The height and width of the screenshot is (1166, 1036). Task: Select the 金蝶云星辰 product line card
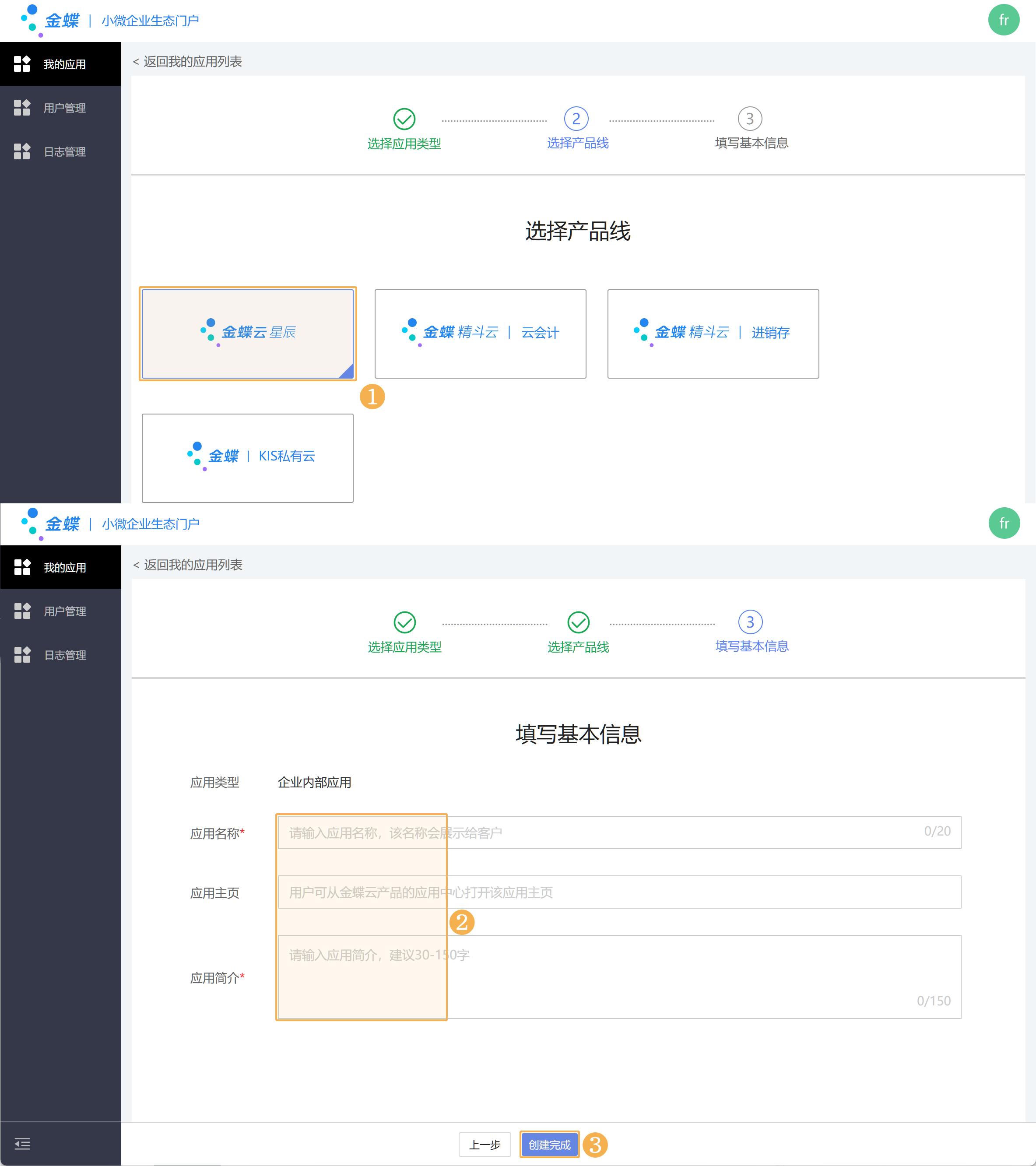(247, 334)
